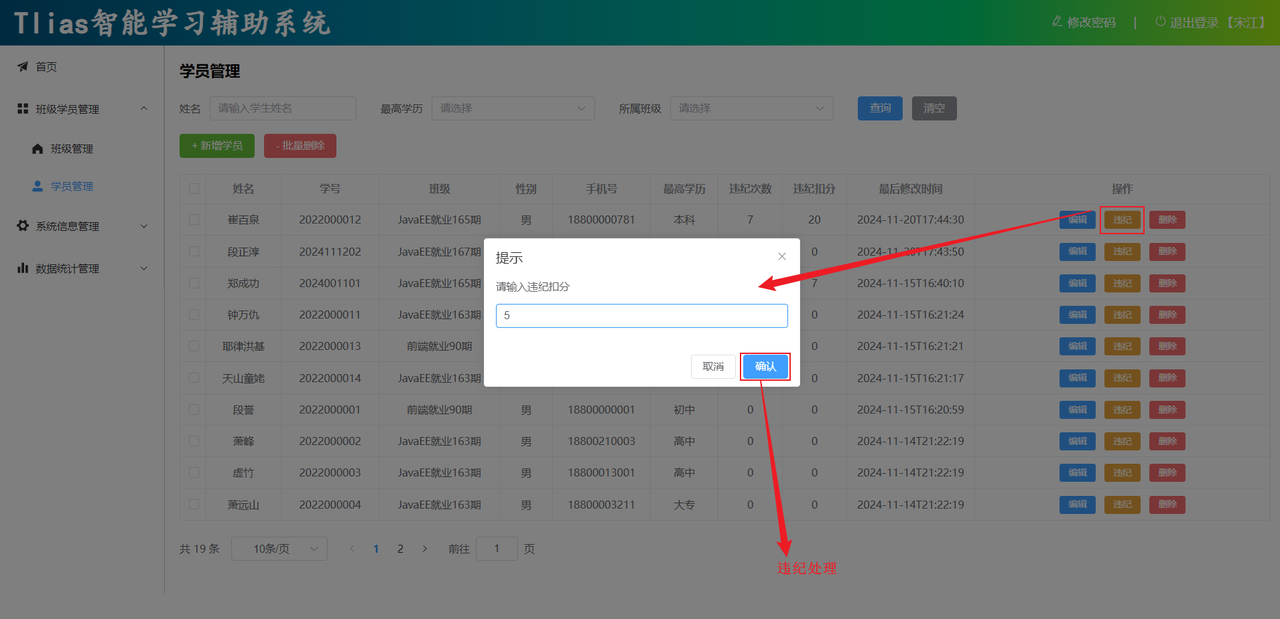Check the checkbox for 崔百泉 row
The image size is (1280, 619).
point(194,220)
